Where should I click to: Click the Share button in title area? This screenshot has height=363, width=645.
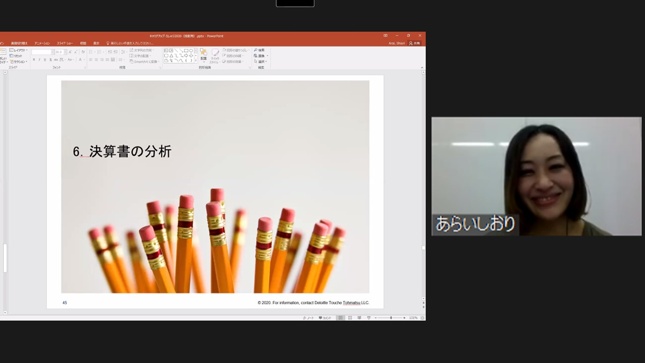click(x=415, y=43)
